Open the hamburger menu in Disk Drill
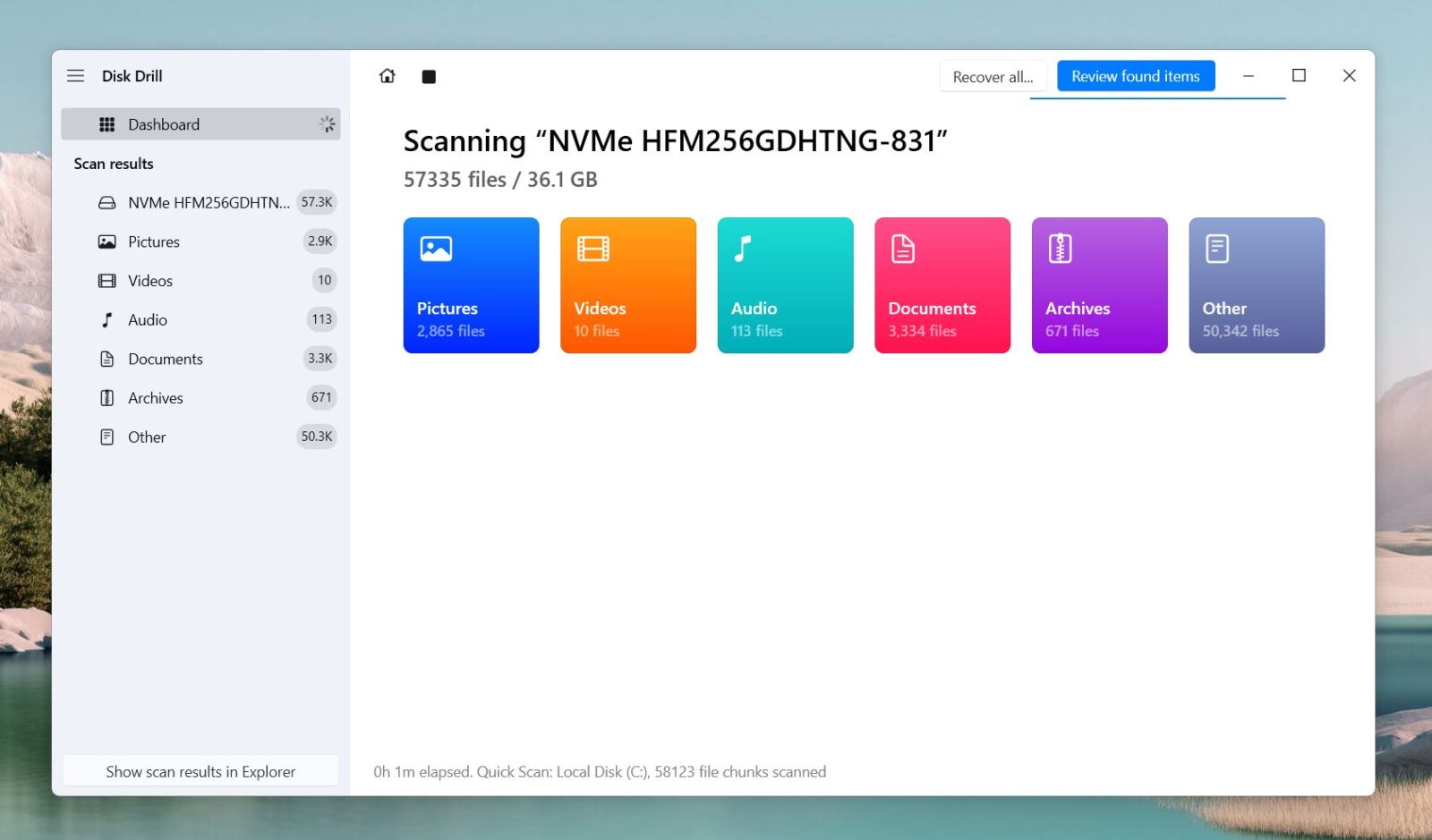This screenshot has height=840, width=1432. pyautogui.click(x=75, y=75)
